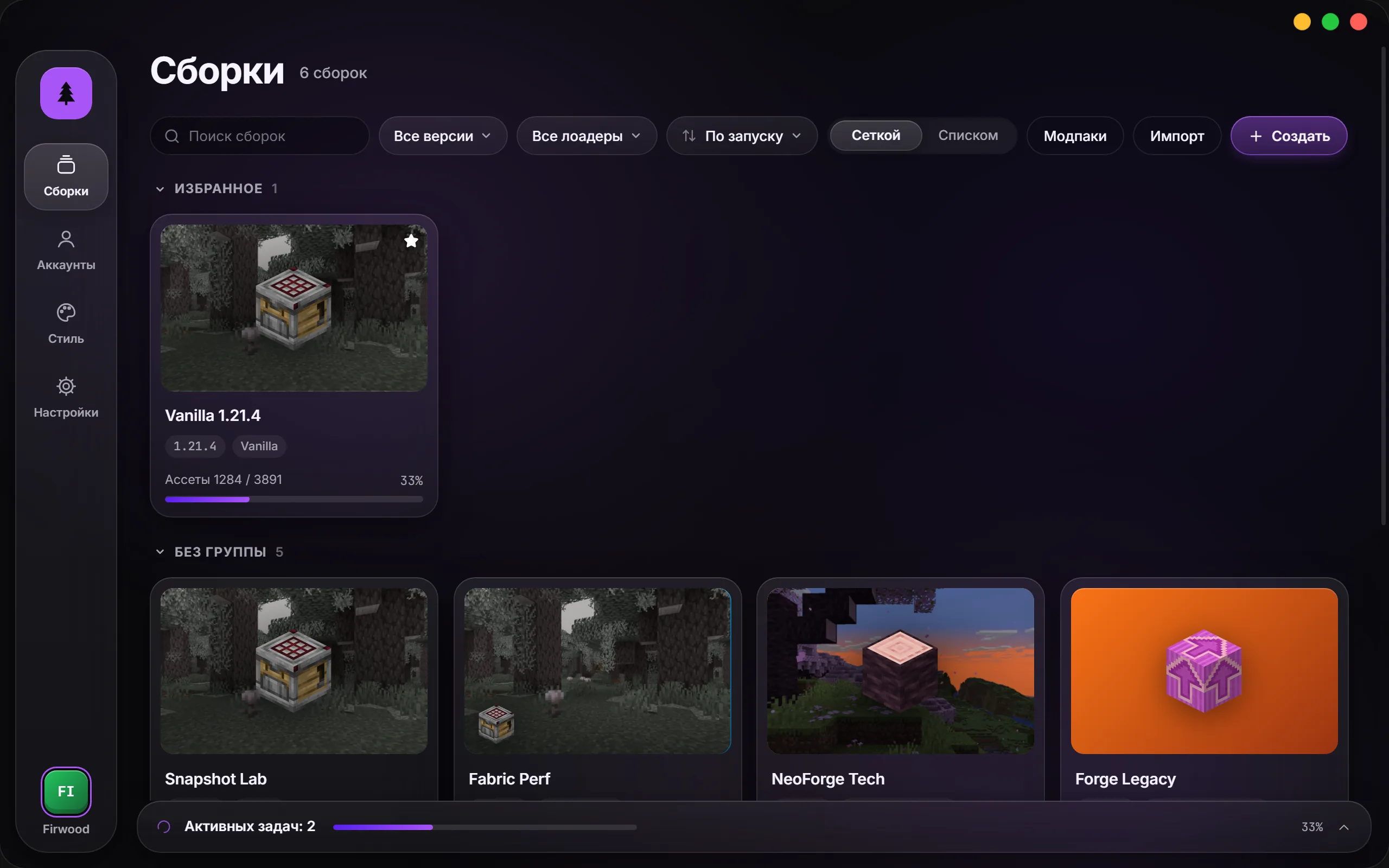Click the active tasks progress bar
This screenshot has width=1389, height=868.
pyautogui.click(x=485, y=827)
